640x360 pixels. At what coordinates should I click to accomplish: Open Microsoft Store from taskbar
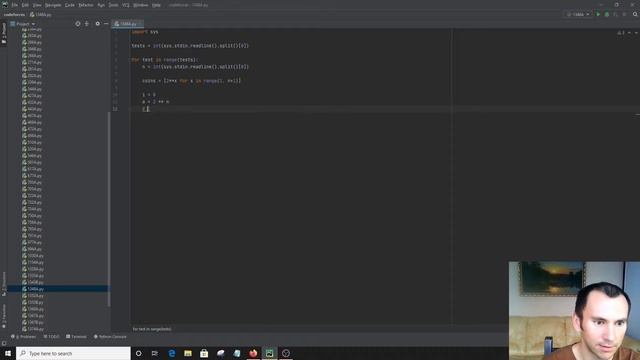coord(204,353)
